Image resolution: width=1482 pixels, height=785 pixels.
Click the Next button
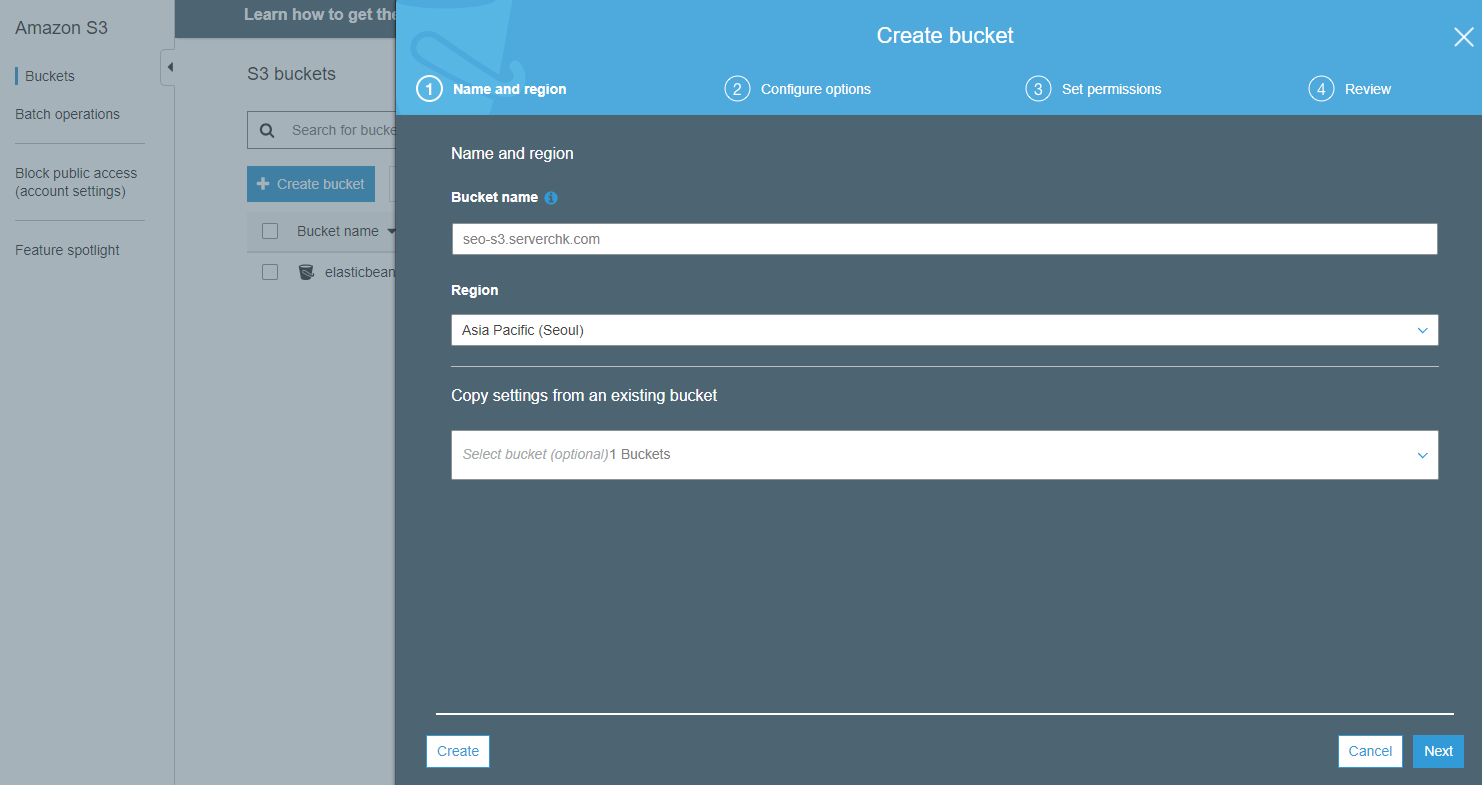(1438, 751)
